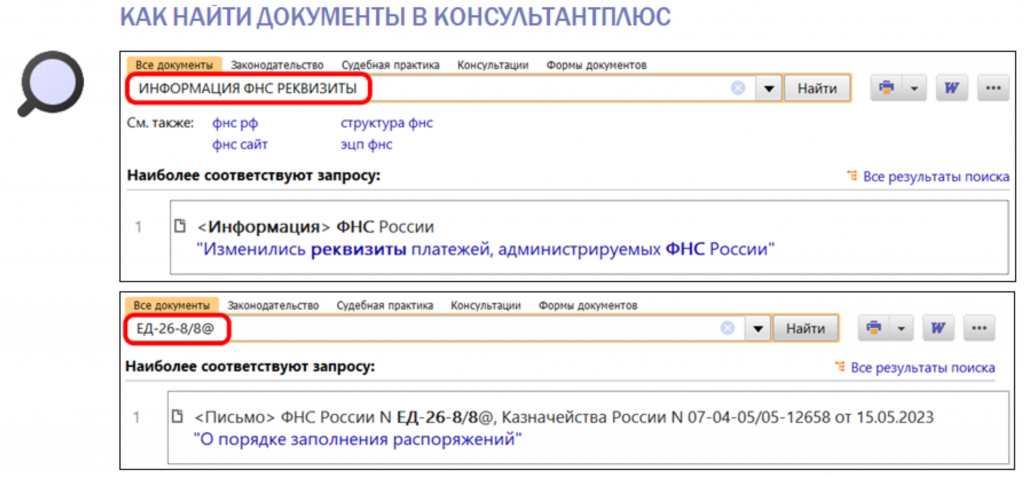Select the result title <Информация> ФНС России
The width and height of the screenshot is (1024, 477).
[315, 227]
